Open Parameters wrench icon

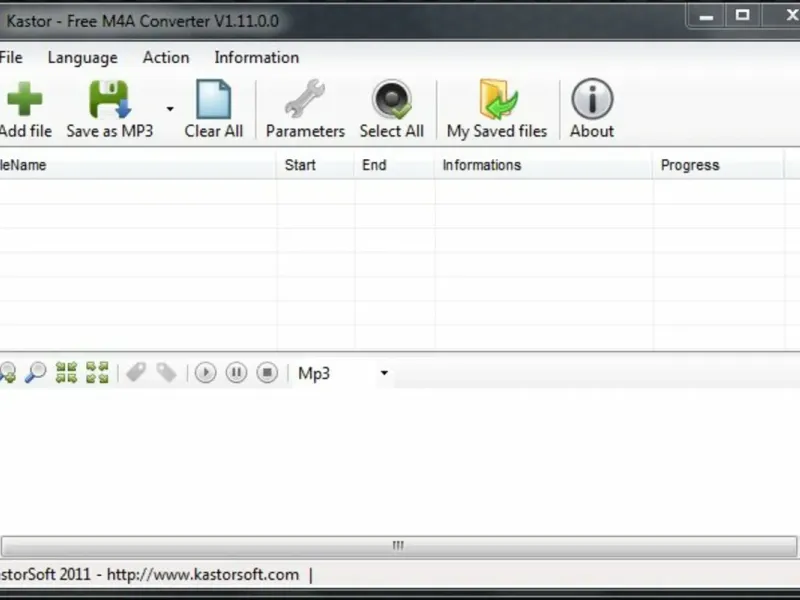(305, 98)
